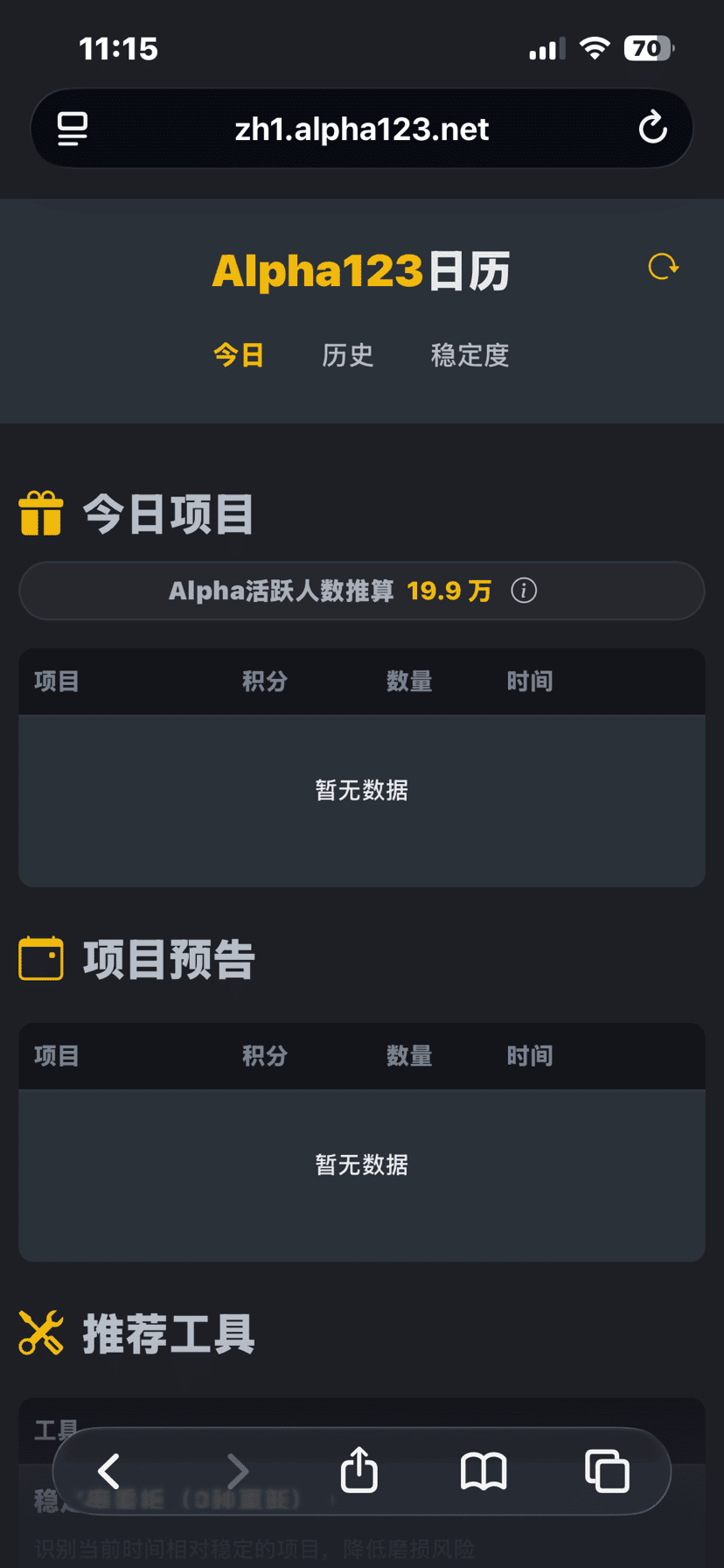Click the 积分 column header in 今日项目 table
The image size is (724, 1568).
pos(265,681)
